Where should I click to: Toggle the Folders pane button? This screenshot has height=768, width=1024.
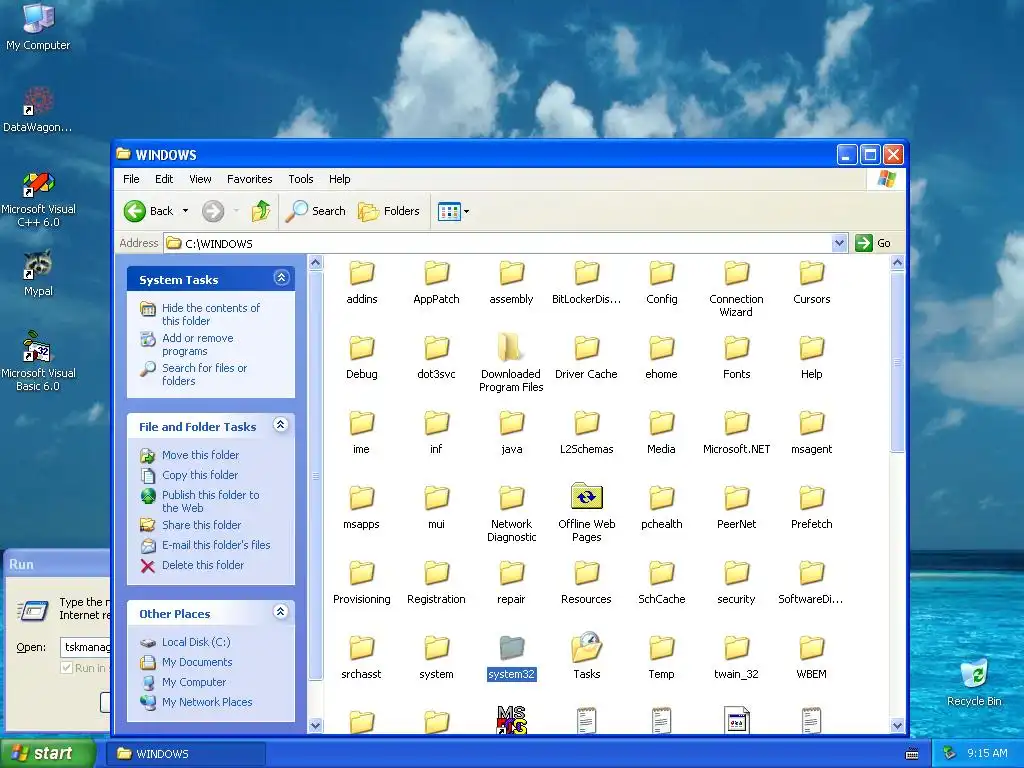(x=389, y=211)
